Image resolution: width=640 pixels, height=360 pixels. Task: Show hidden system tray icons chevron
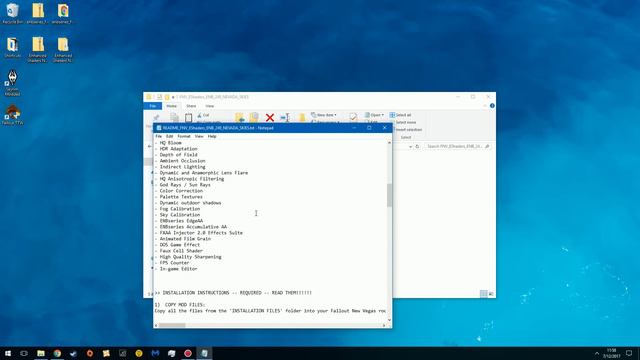pyautogui.click(x=597, y=353)
